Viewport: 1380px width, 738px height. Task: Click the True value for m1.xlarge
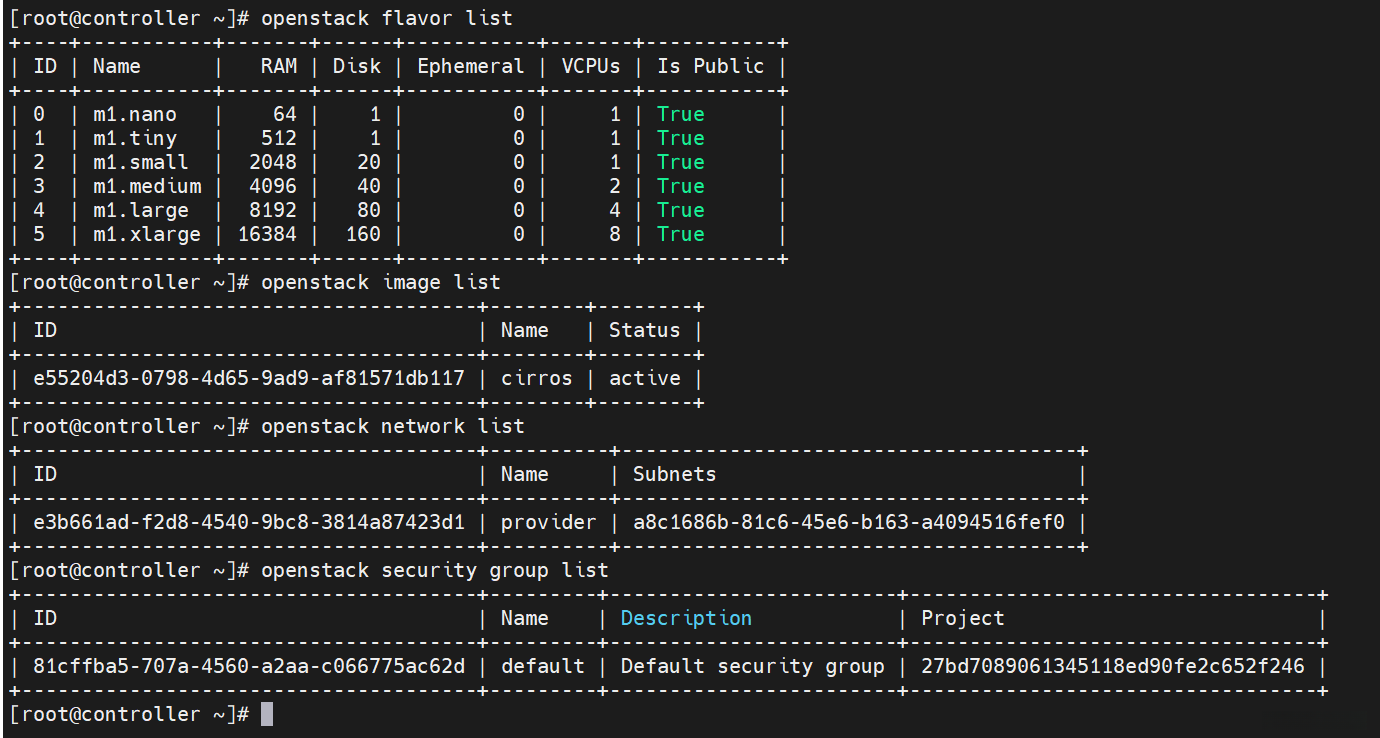point(681,234)
